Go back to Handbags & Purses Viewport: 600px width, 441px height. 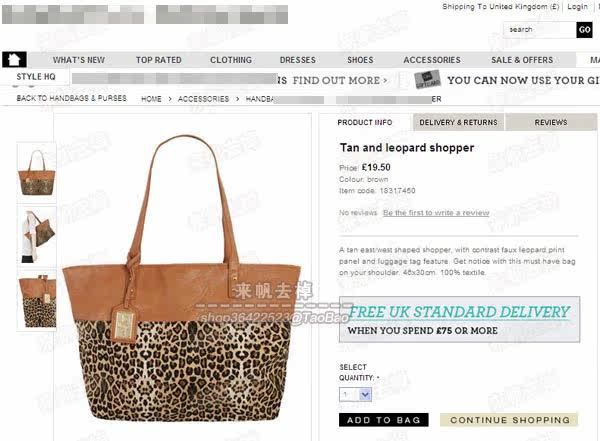point(72,98)
